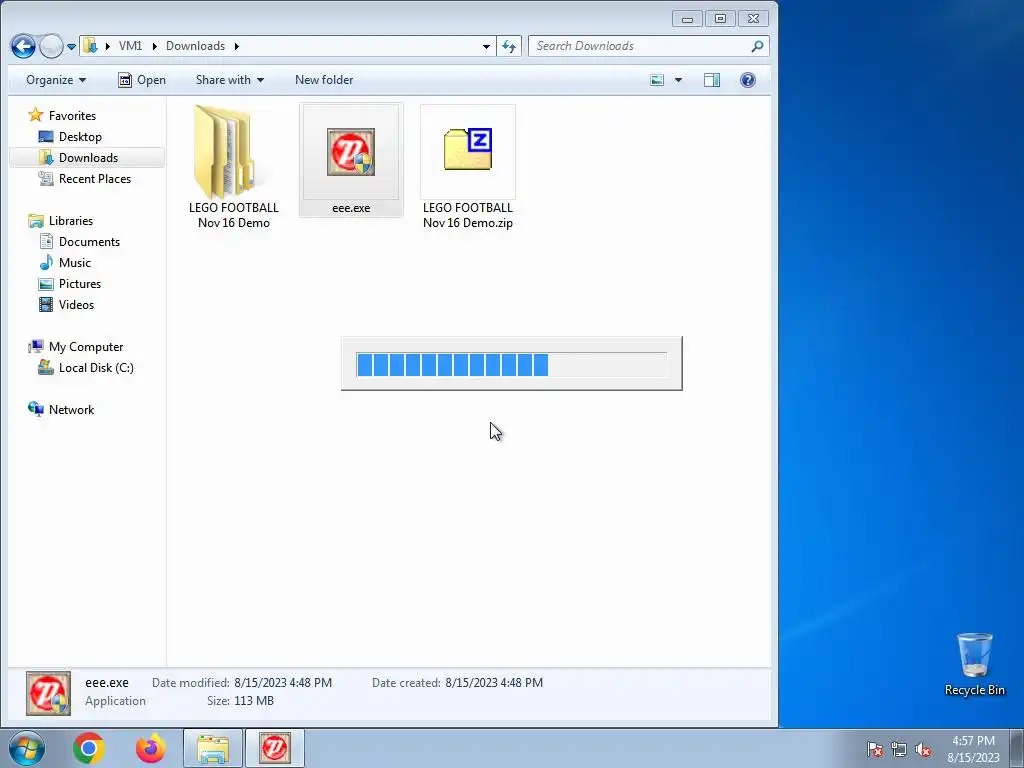The image size is (1024, 768).
Task: Click the Size 113 MB value
Action: point(253,701)
